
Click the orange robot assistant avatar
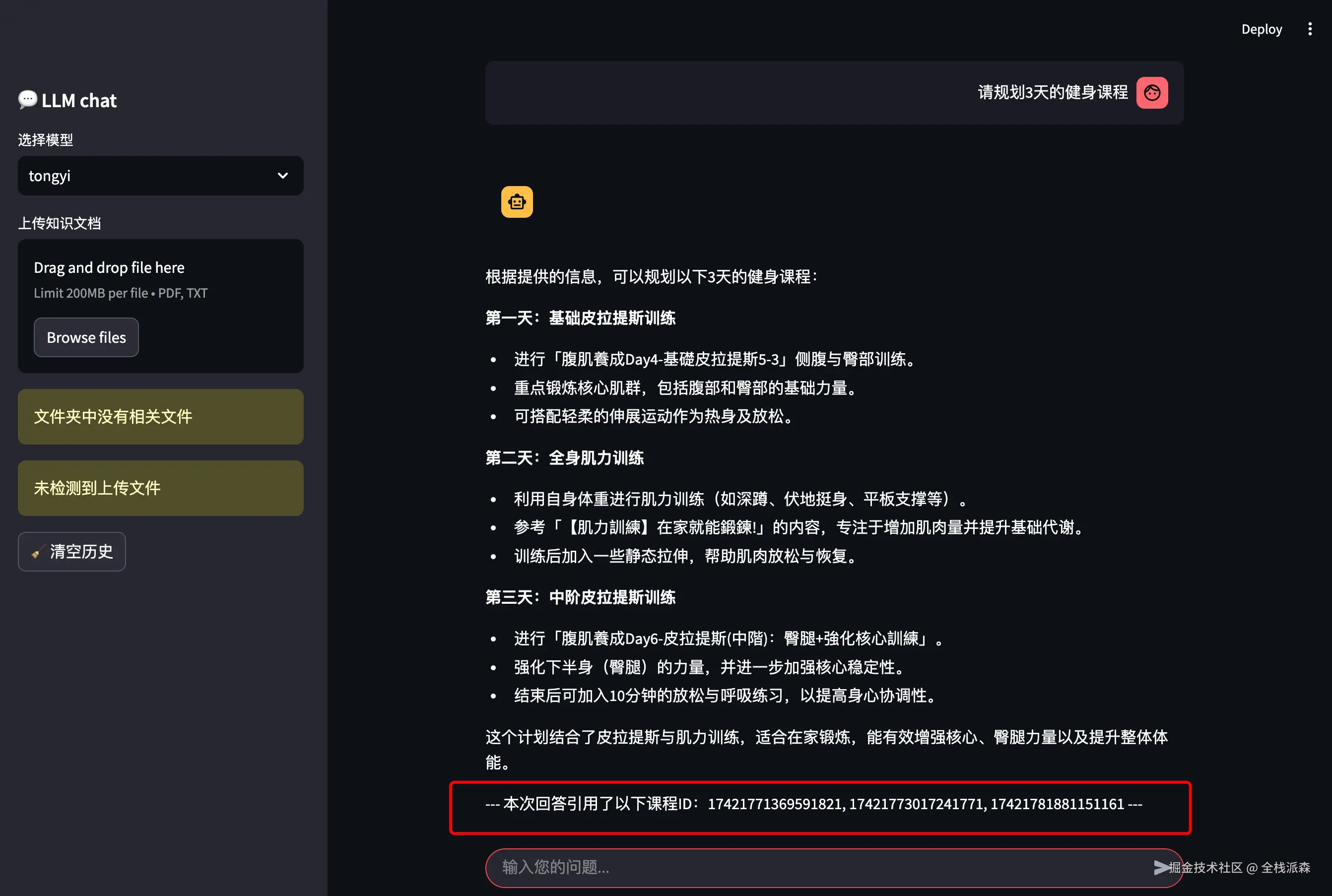(516, 202)
